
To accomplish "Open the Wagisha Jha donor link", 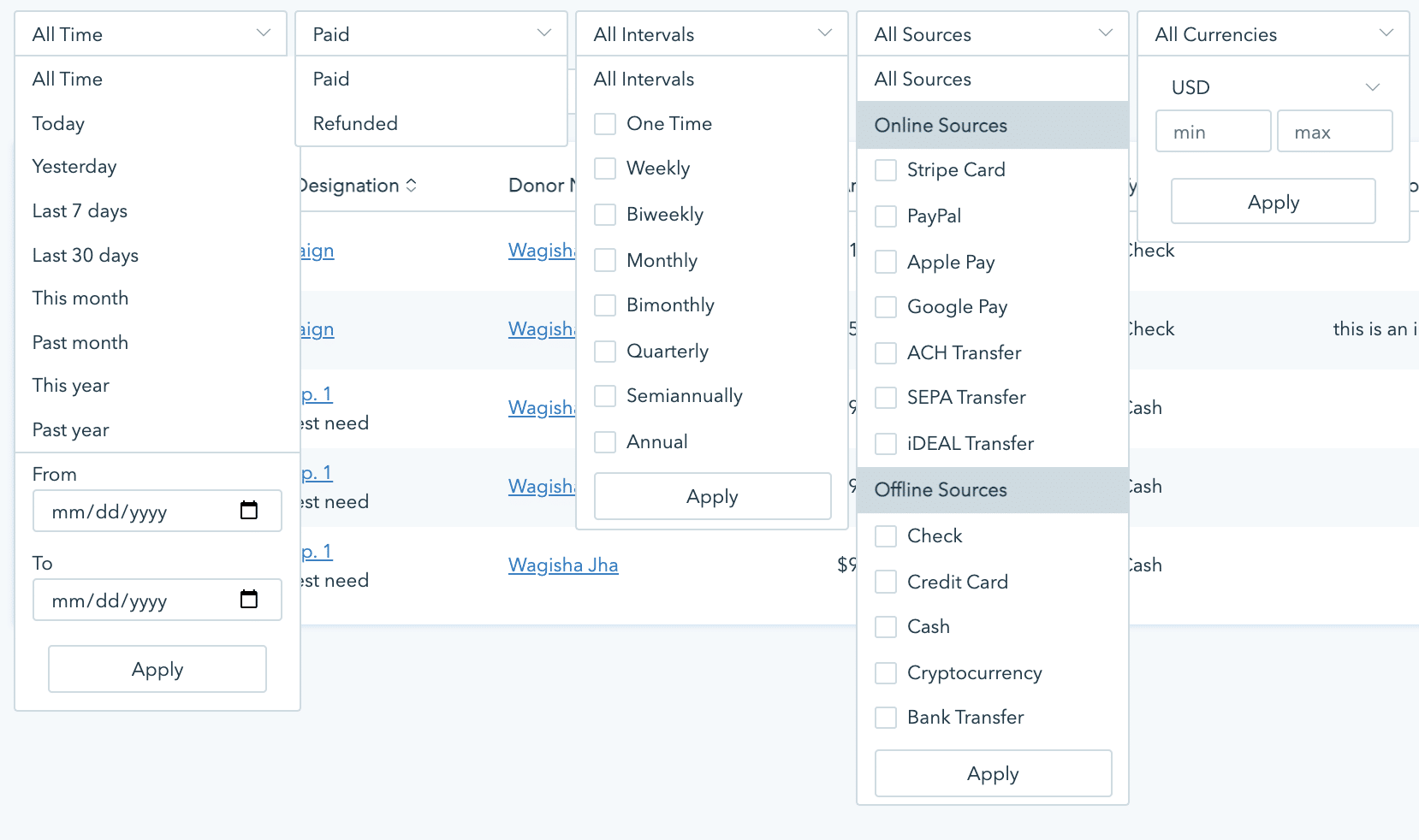I will point(563,565).
